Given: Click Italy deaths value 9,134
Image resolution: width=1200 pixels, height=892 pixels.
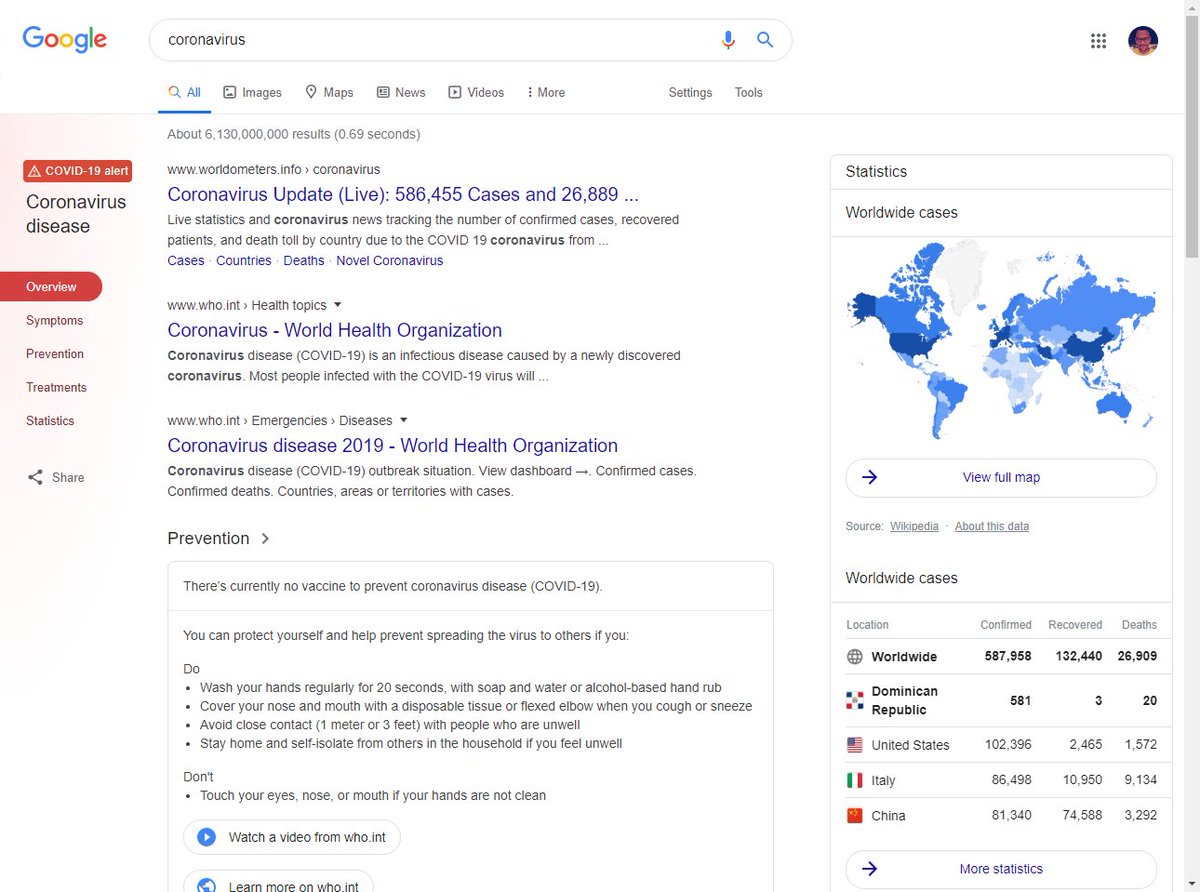Looking at the screenshot, I should (x=1140, y=780).
